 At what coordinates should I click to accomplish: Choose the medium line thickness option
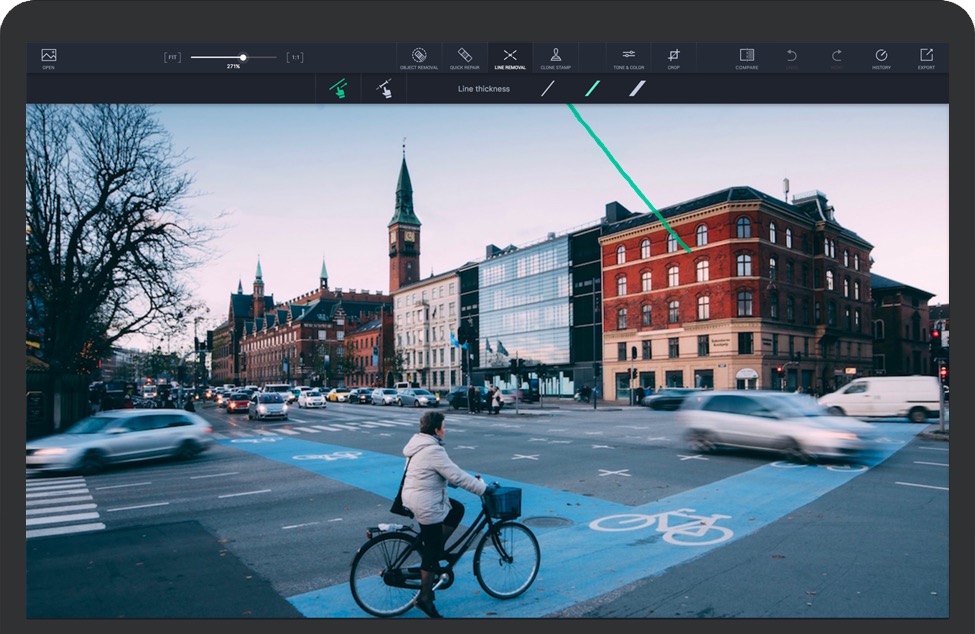(x=592, y=89)
